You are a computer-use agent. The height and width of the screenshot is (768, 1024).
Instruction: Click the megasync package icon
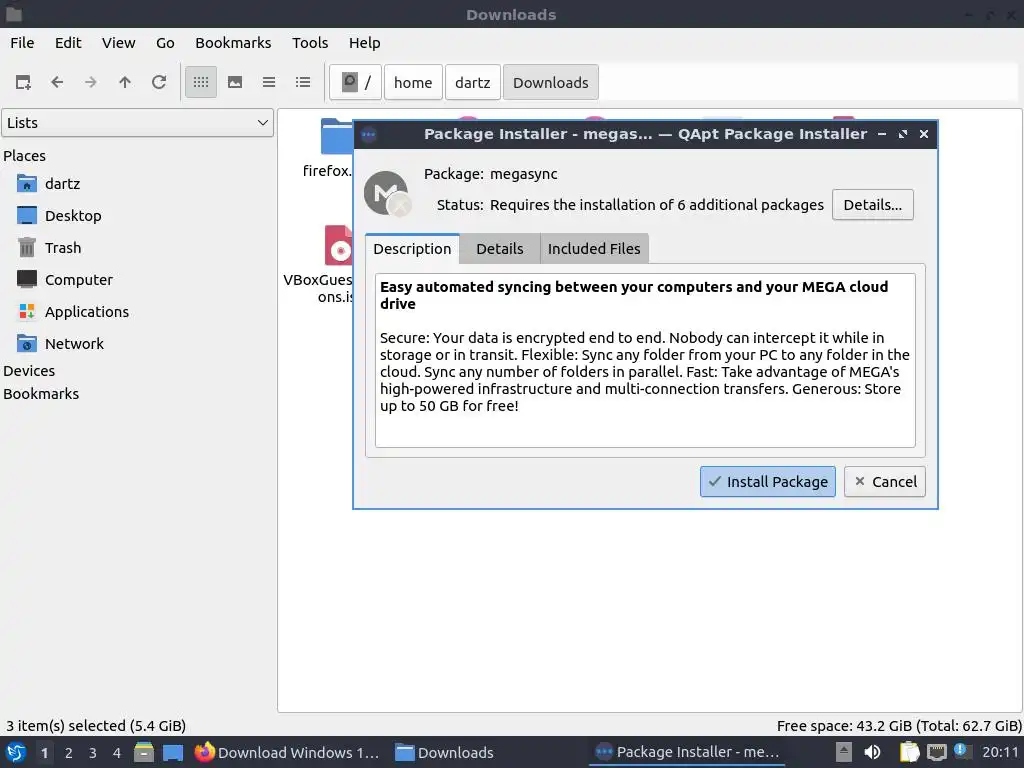point(388,193)
